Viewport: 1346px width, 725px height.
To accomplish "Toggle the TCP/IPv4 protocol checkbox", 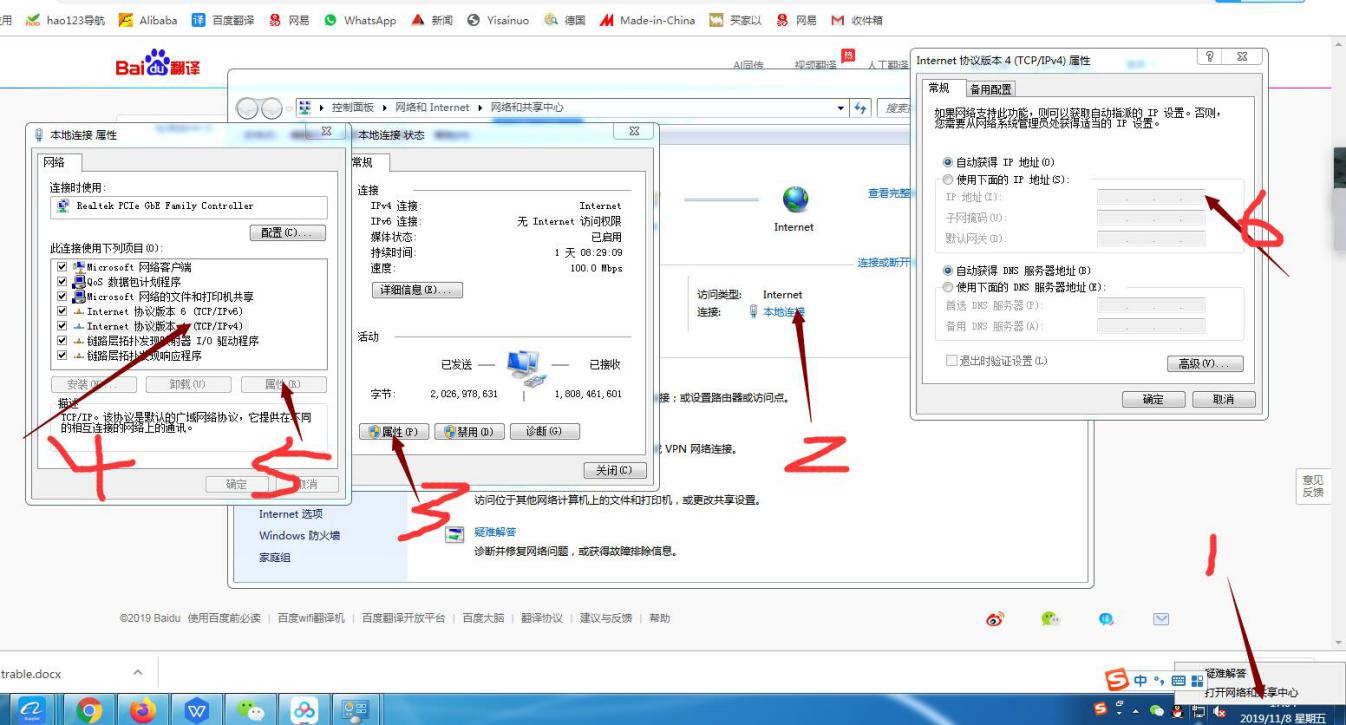I will coord(62,326).
